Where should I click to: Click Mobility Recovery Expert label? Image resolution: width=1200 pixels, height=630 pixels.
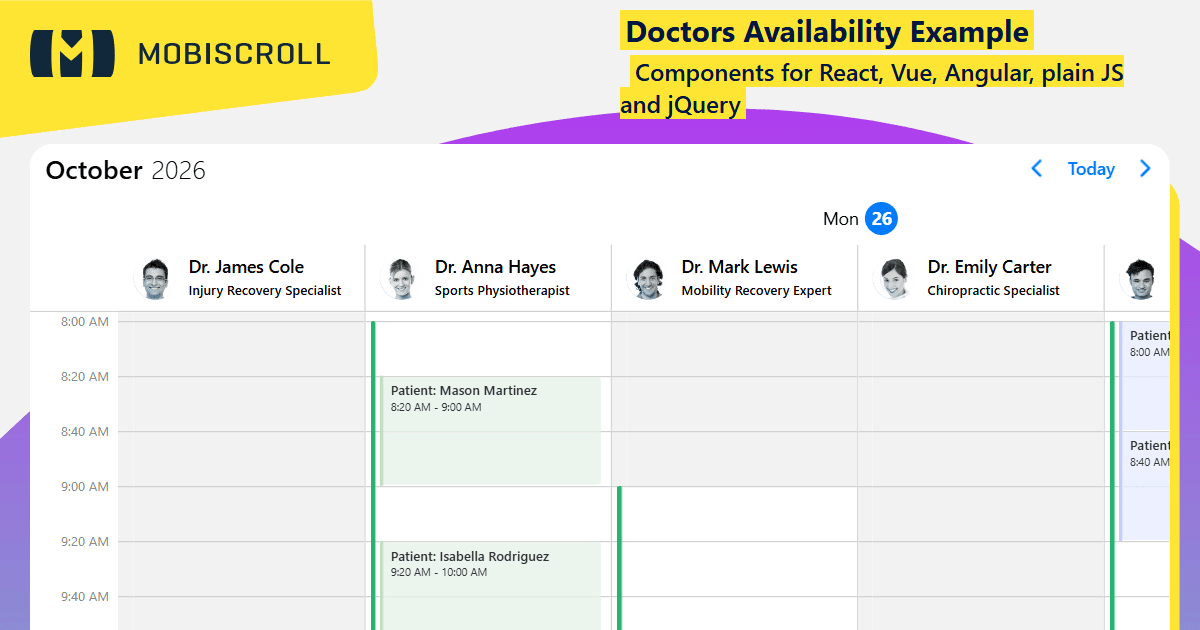click(x=756, y=291)
